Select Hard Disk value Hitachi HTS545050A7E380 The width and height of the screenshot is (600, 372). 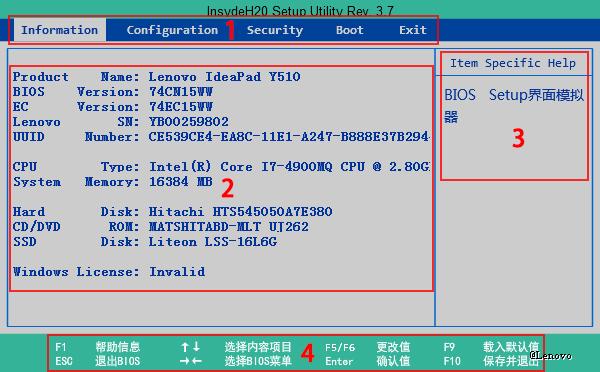click(240, 212)
